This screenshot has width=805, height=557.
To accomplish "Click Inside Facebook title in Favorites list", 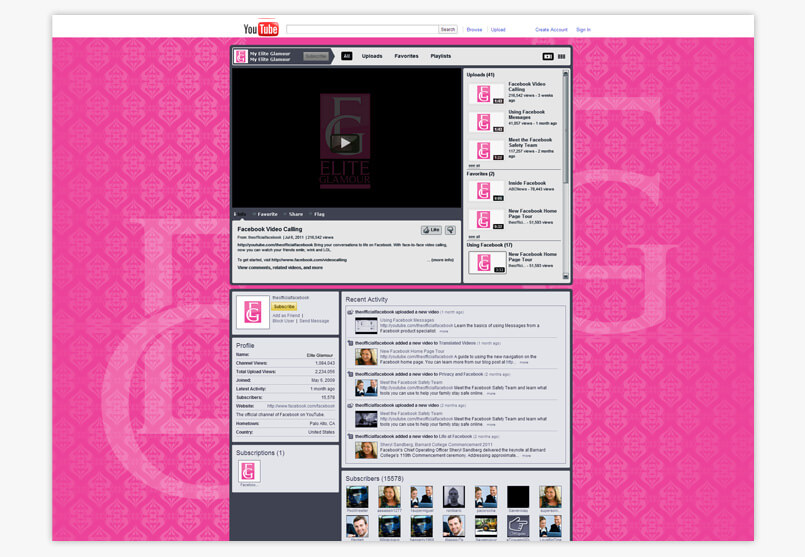I will click(x=527, y=183).
